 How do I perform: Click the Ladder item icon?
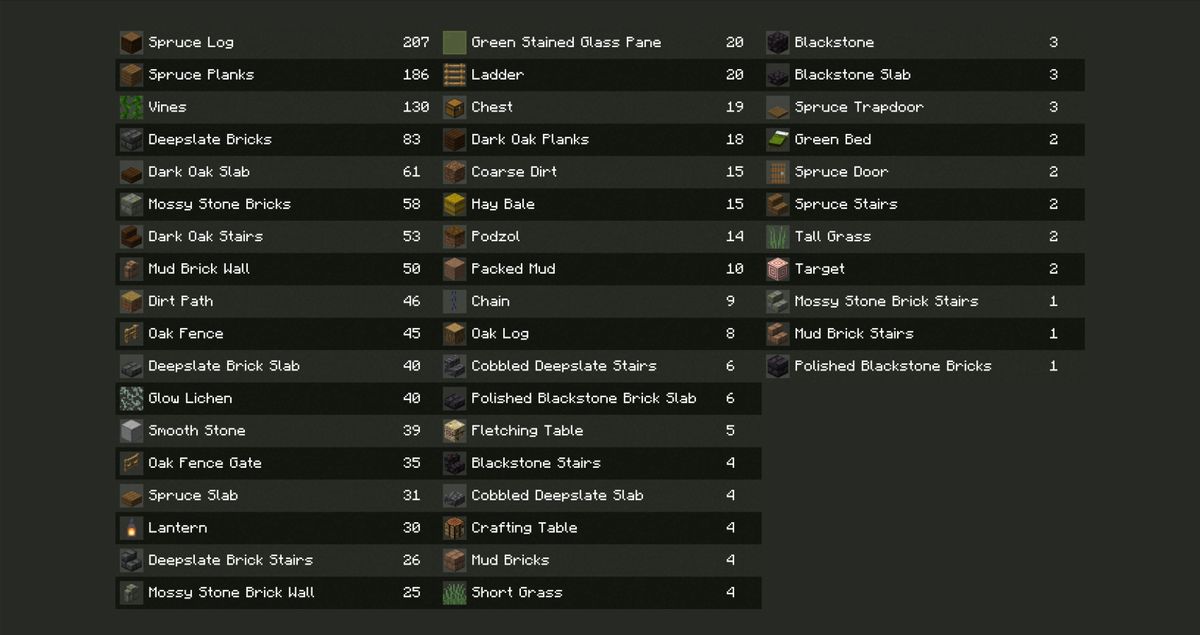point(455,75)
